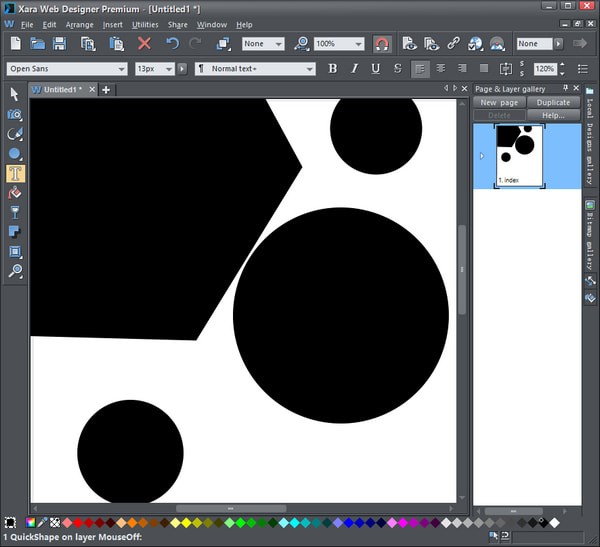The width and height of the screenshot is (600, 547).
Task: Open the Arrange menu
Action: pos(78,24)
